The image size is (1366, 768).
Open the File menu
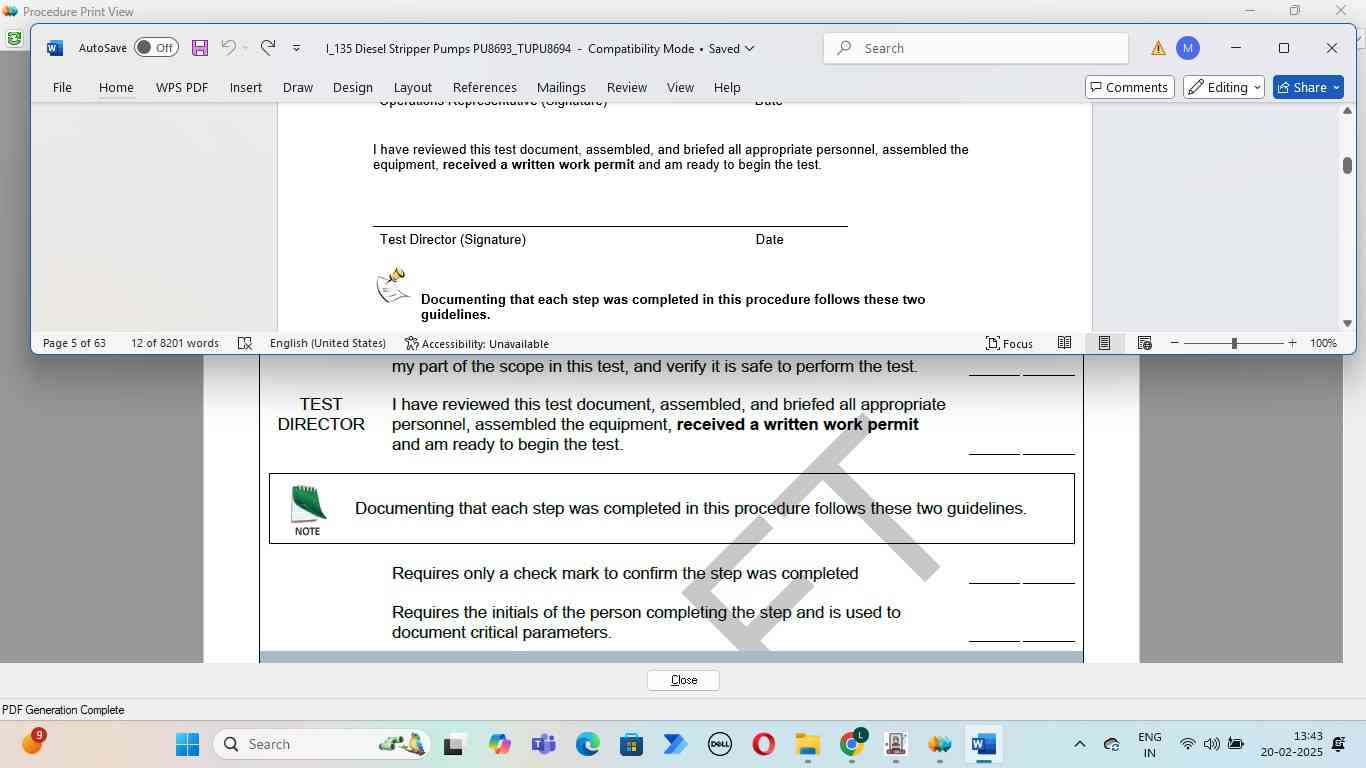(x=62, y=87)
